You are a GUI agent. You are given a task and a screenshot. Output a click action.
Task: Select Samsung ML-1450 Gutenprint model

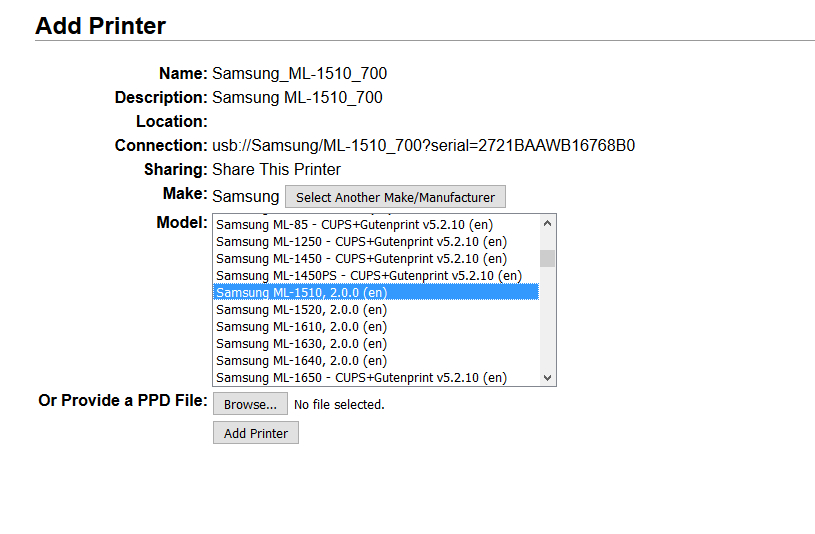pyautogui.click(x=376, y=259)
